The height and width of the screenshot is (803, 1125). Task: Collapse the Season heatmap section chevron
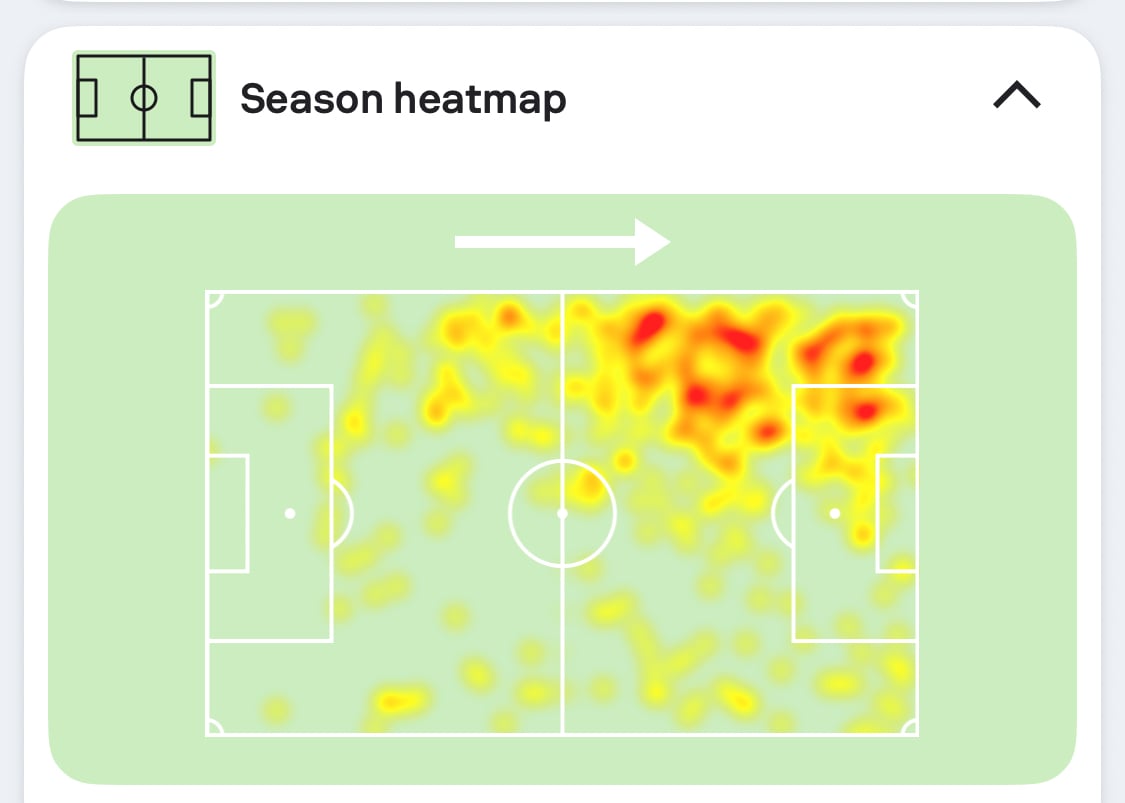point(1017,95)
